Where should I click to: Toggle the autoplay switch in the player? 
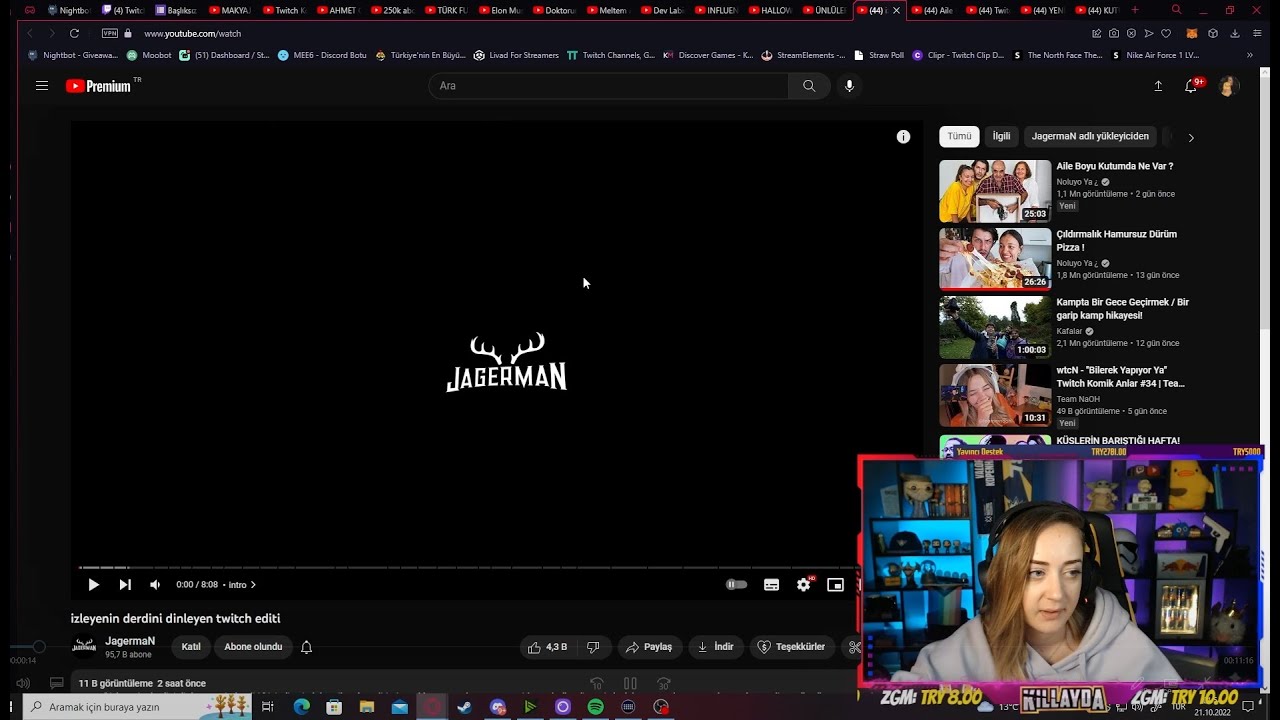pyautogui.click(x=737, y=585)
